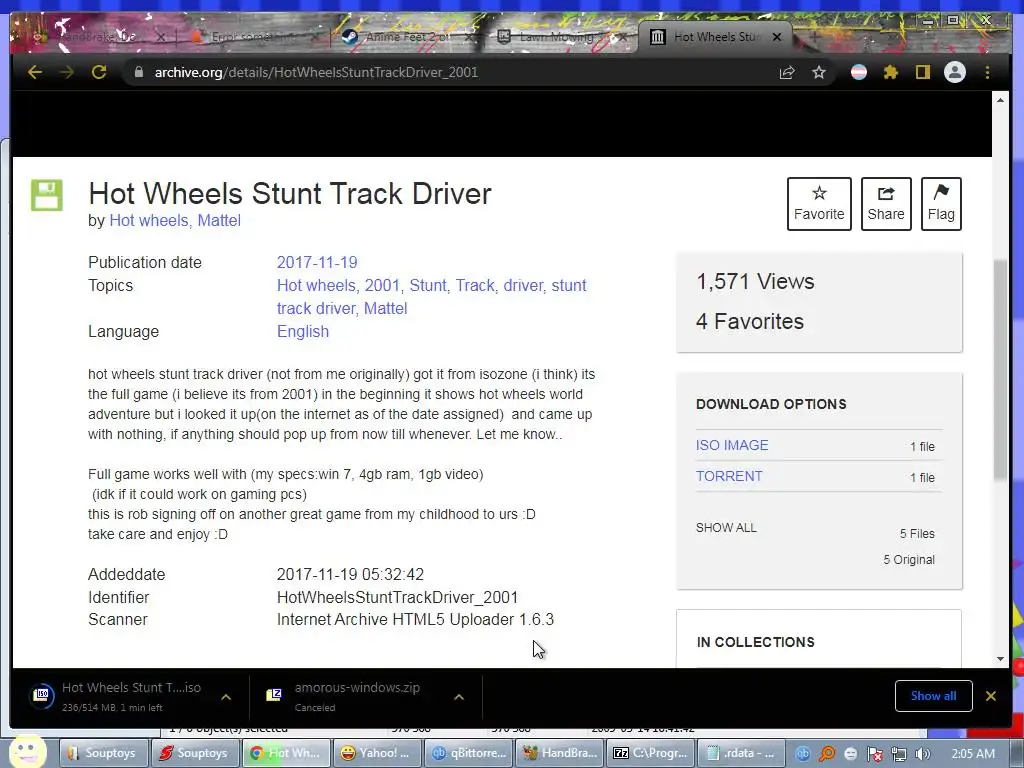Screen dimensions: 1024x768
Task: Reload the archive.org page
Action: [x=99, y=72]
